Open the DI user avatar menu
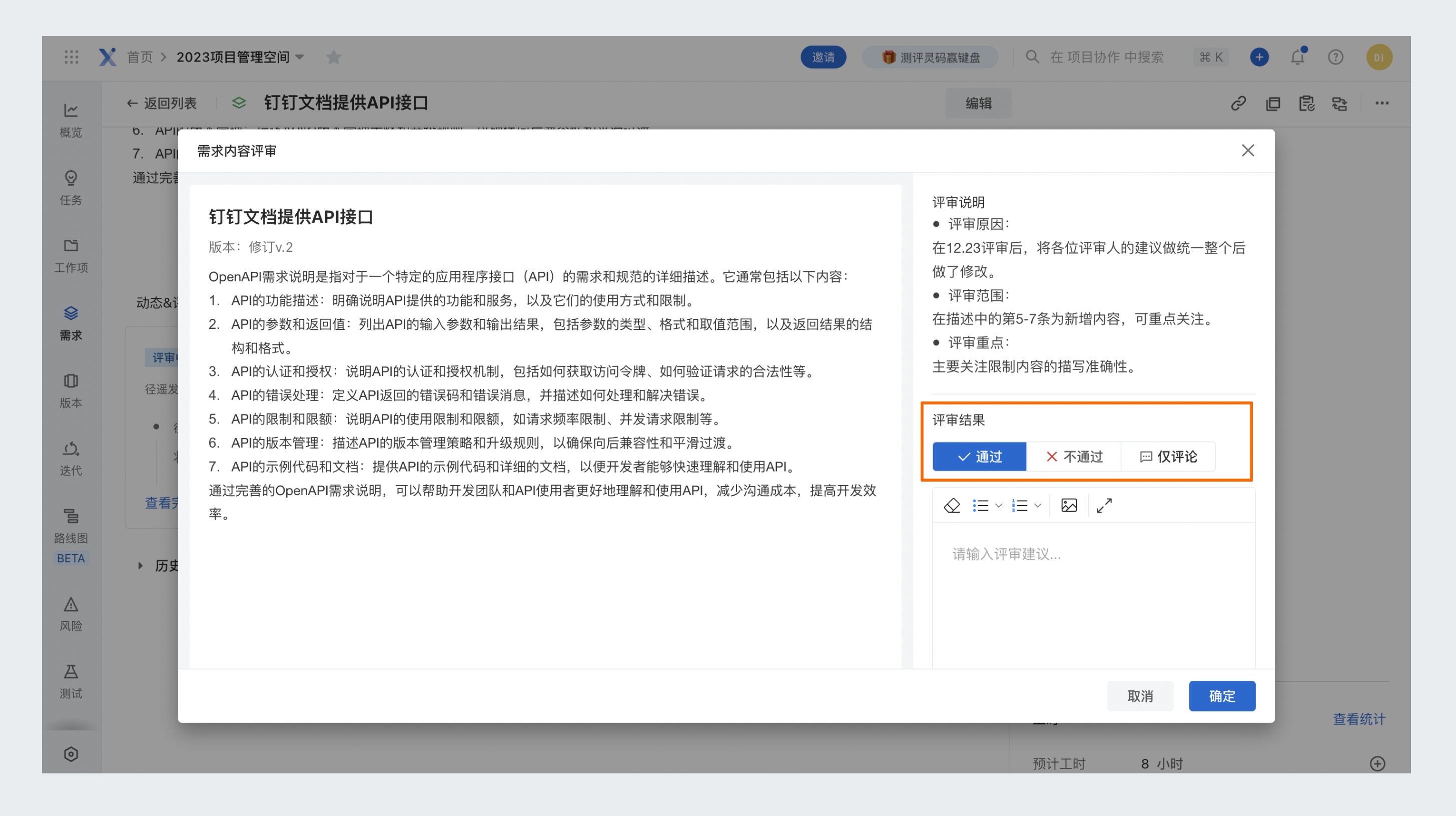The height and width of the screenshot is (816, 1456). point(1379,57)
